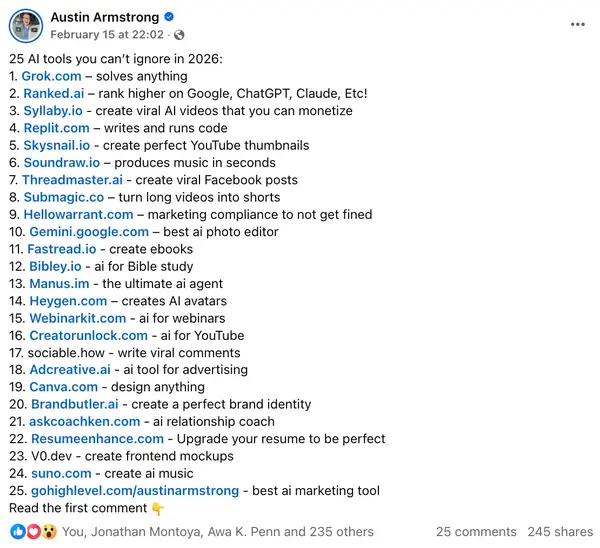View the 245 shares
The width and height of the screenshot is (600, 548).
[559, 531]
